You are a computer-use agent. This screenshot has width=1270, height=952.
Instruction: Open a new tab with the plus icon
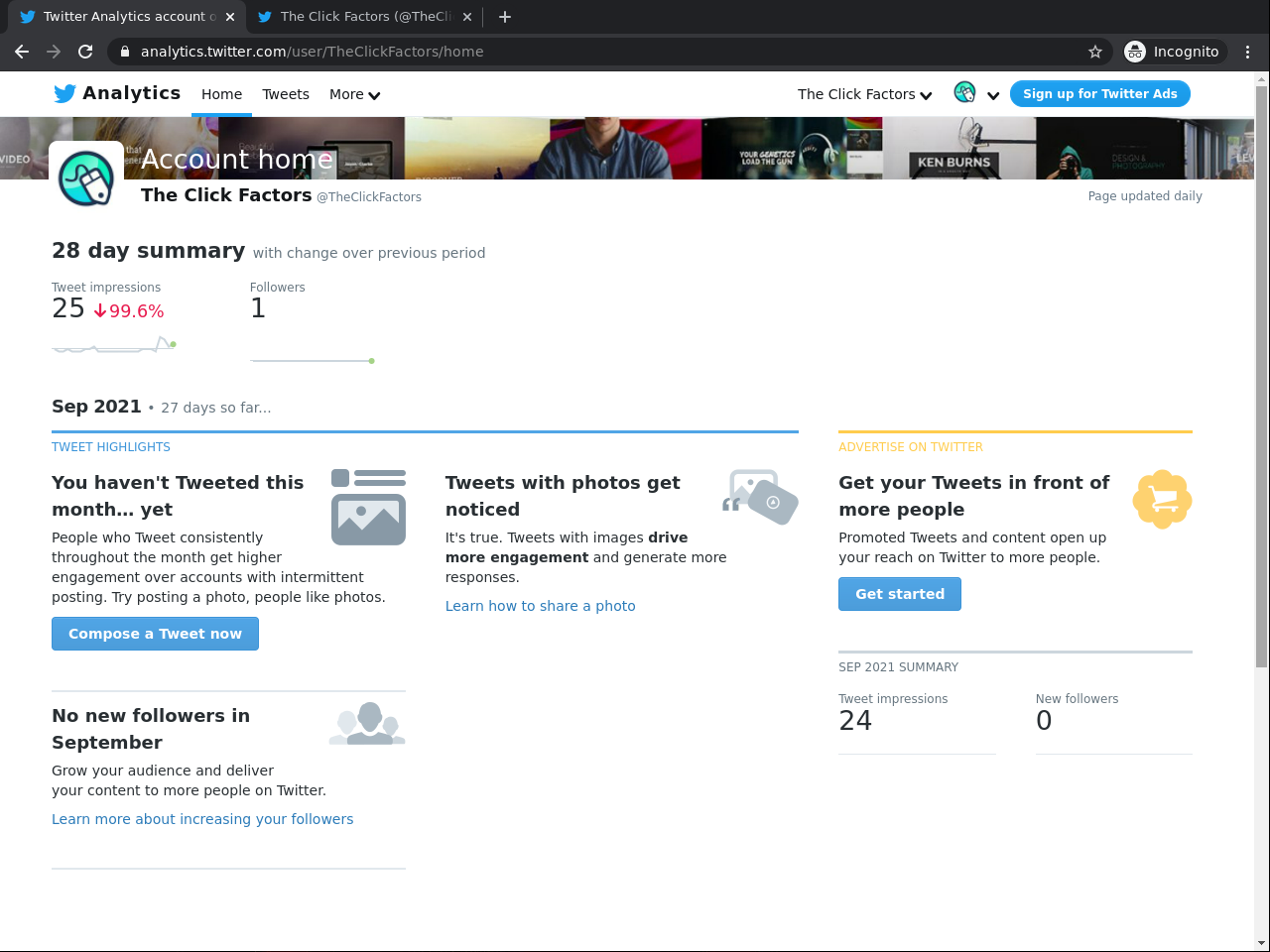point(505,16)
